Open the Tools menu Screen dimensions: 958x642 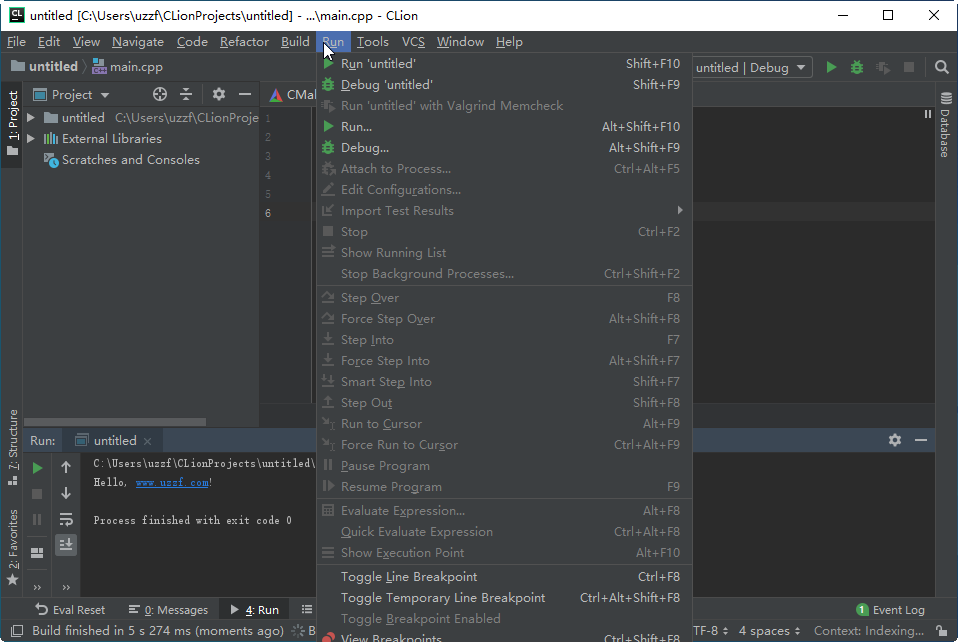tap(373, 42)
